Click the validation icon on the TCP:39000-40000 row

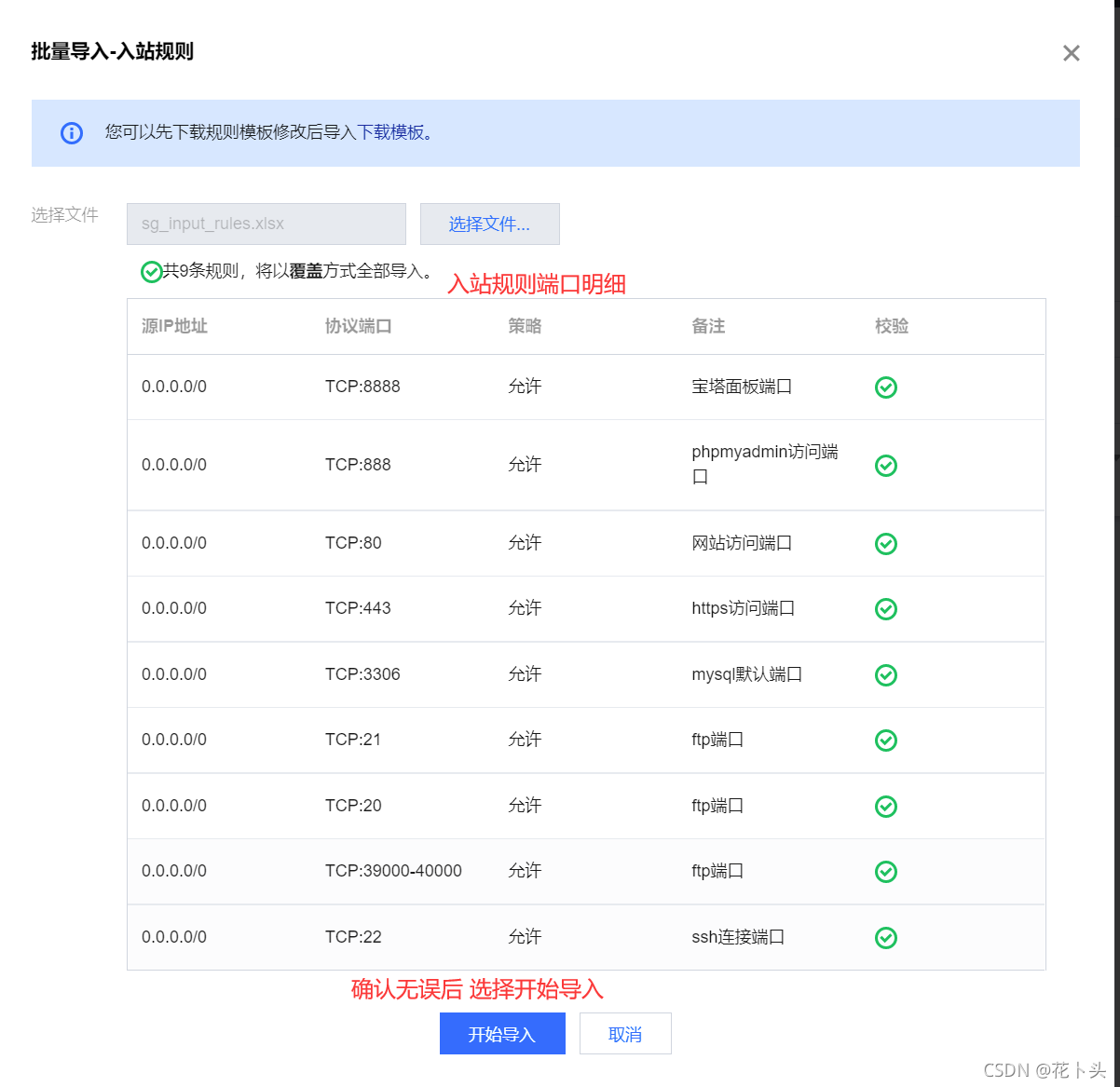point(886,871)
